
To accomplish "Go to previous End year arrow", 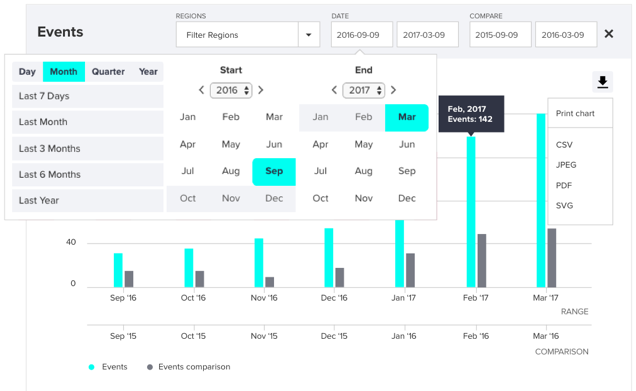I will point(334,90).
